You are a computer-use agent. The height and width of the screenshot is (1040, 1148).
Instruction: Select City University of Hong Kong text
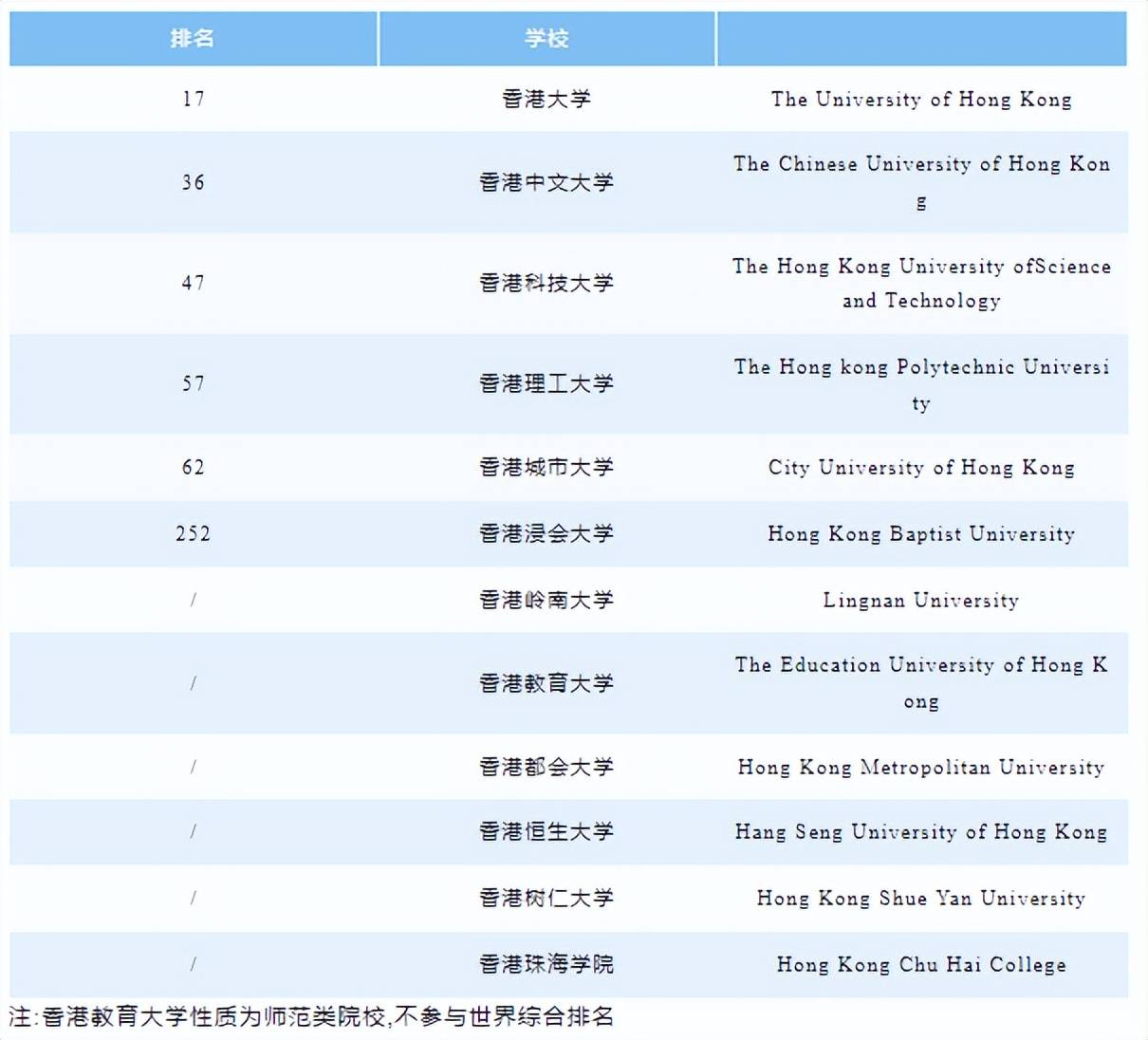(921, 468)
